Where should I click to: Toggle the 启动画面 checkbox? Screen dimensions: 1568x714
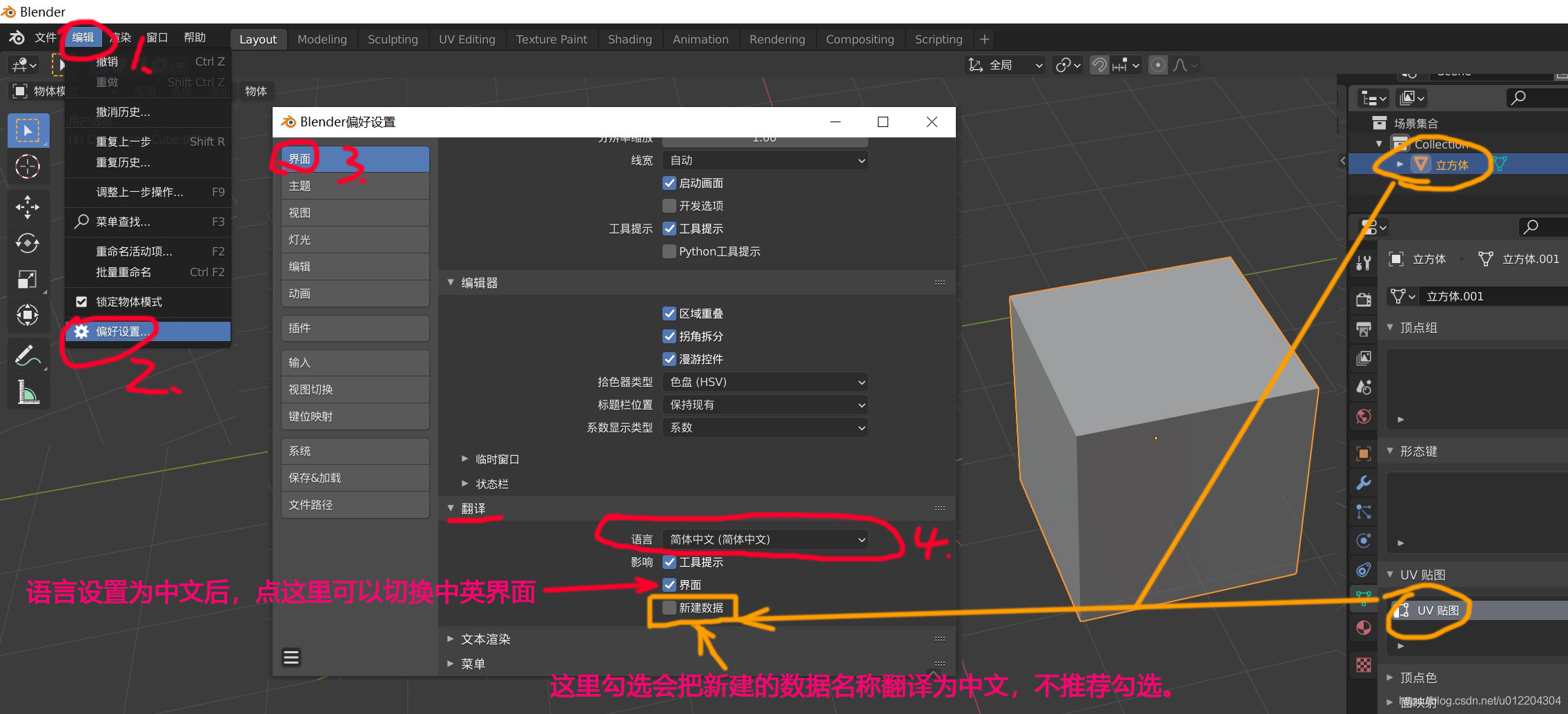click(x=669, y=183)
